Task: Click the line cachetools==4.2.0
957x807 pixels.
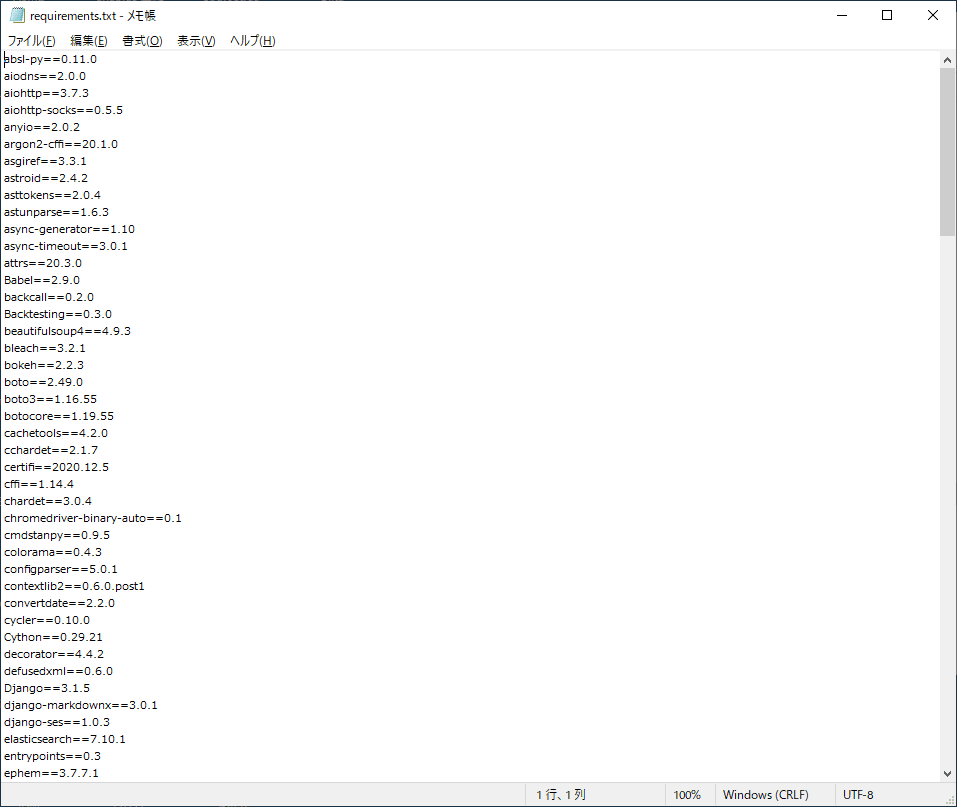Action: point(56,433)
